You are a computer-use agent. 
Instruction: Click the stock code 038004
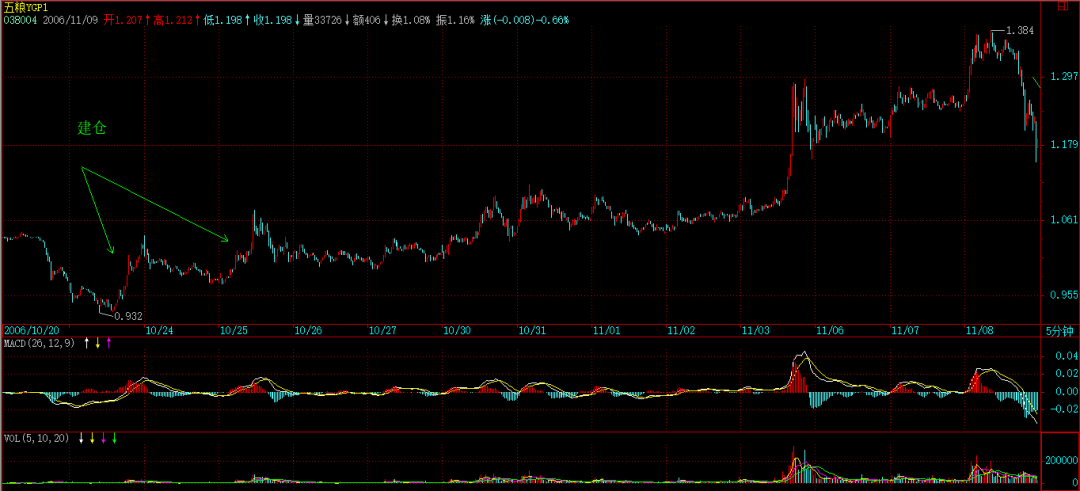tap(20, 21)
